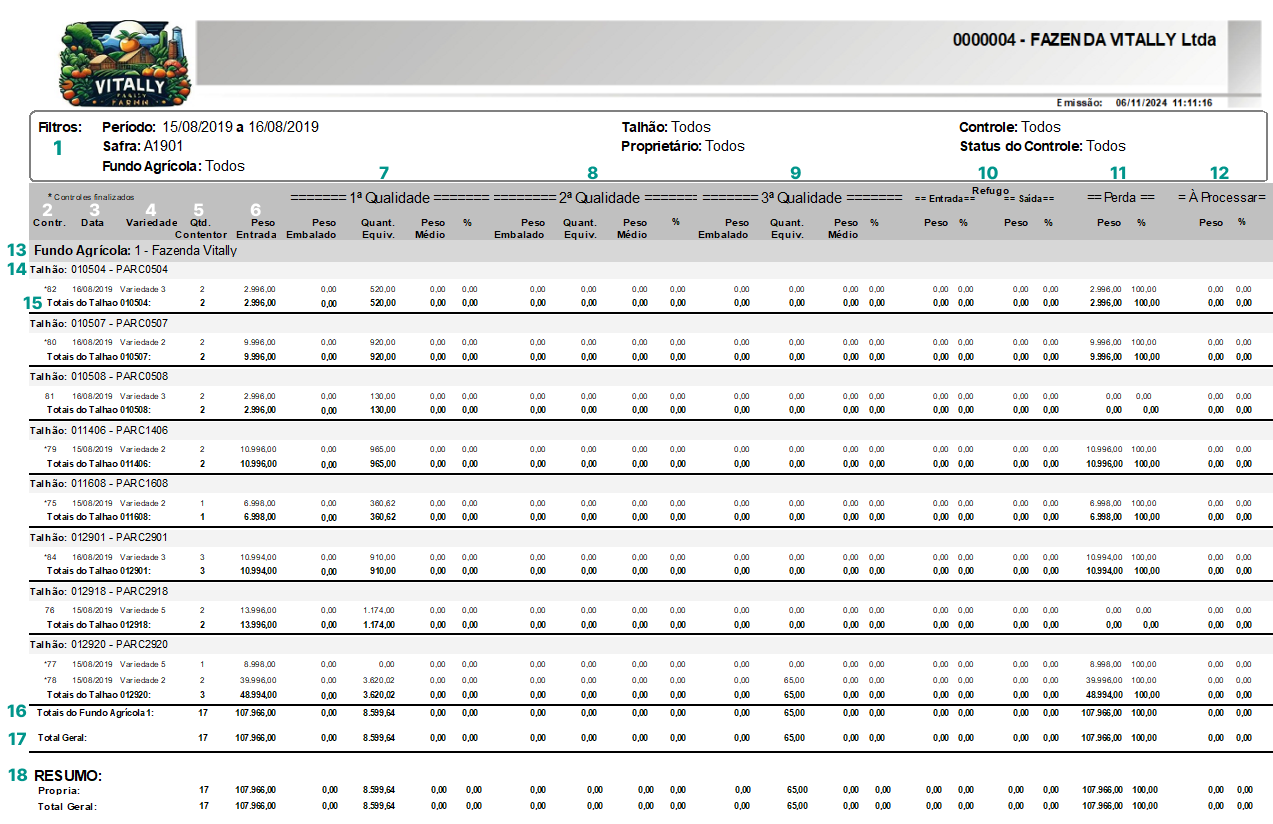1273x824 pixels.
Task: Click Perda Peso 107.966,00 in the Propria row
Action: (1103, 790)
